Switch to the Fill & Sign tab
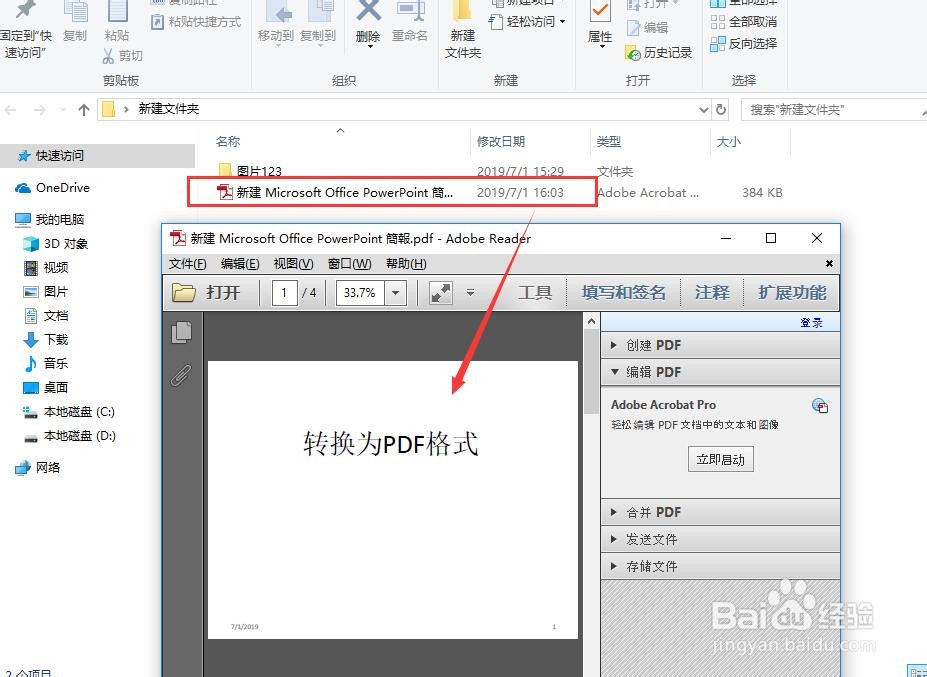Screen dimensions: 927x677 pyautogui.click(x=624, y=293)
